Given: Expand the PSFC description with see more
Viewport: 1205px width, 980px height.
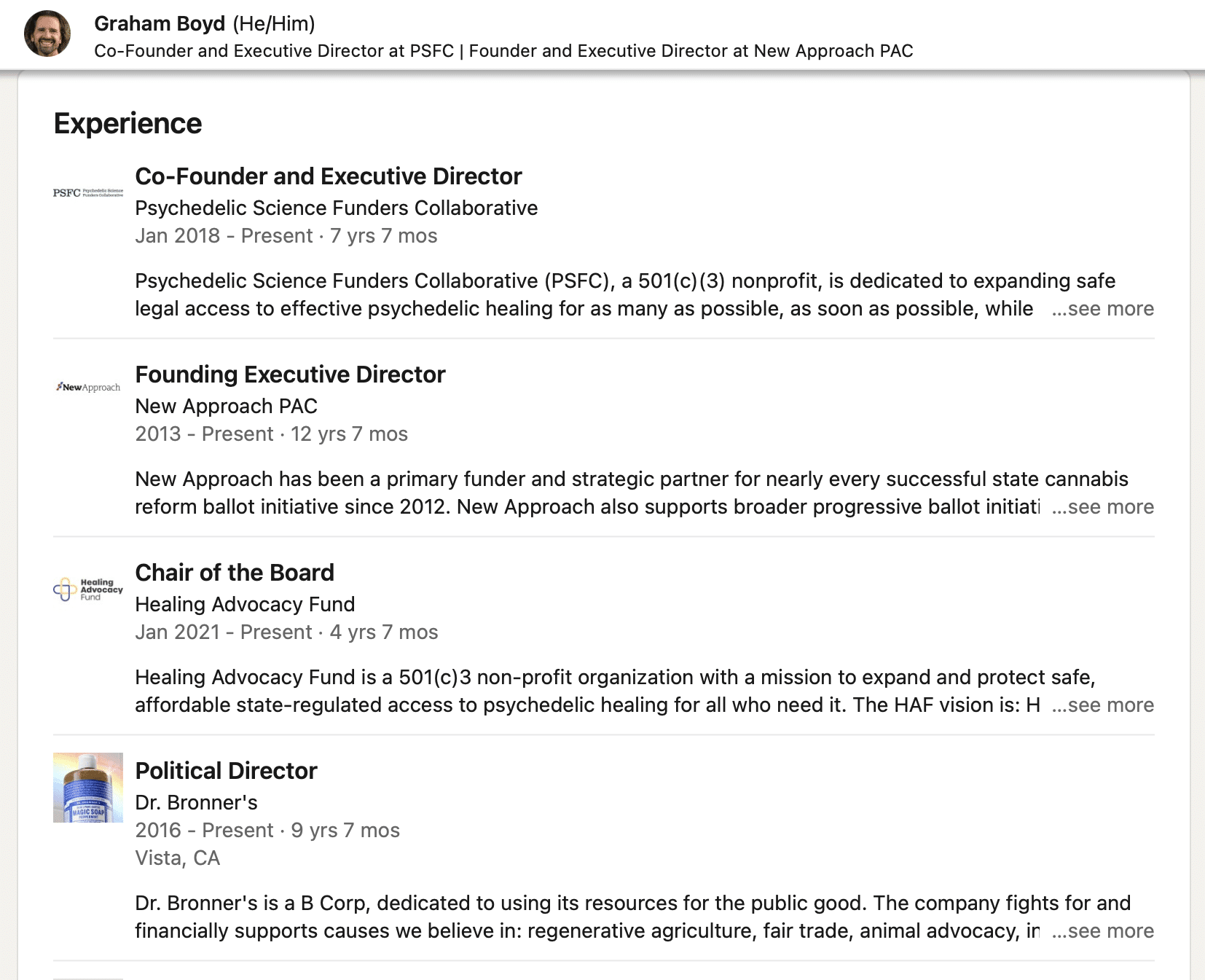Looking at the screenshot, I should (1102, 309).
